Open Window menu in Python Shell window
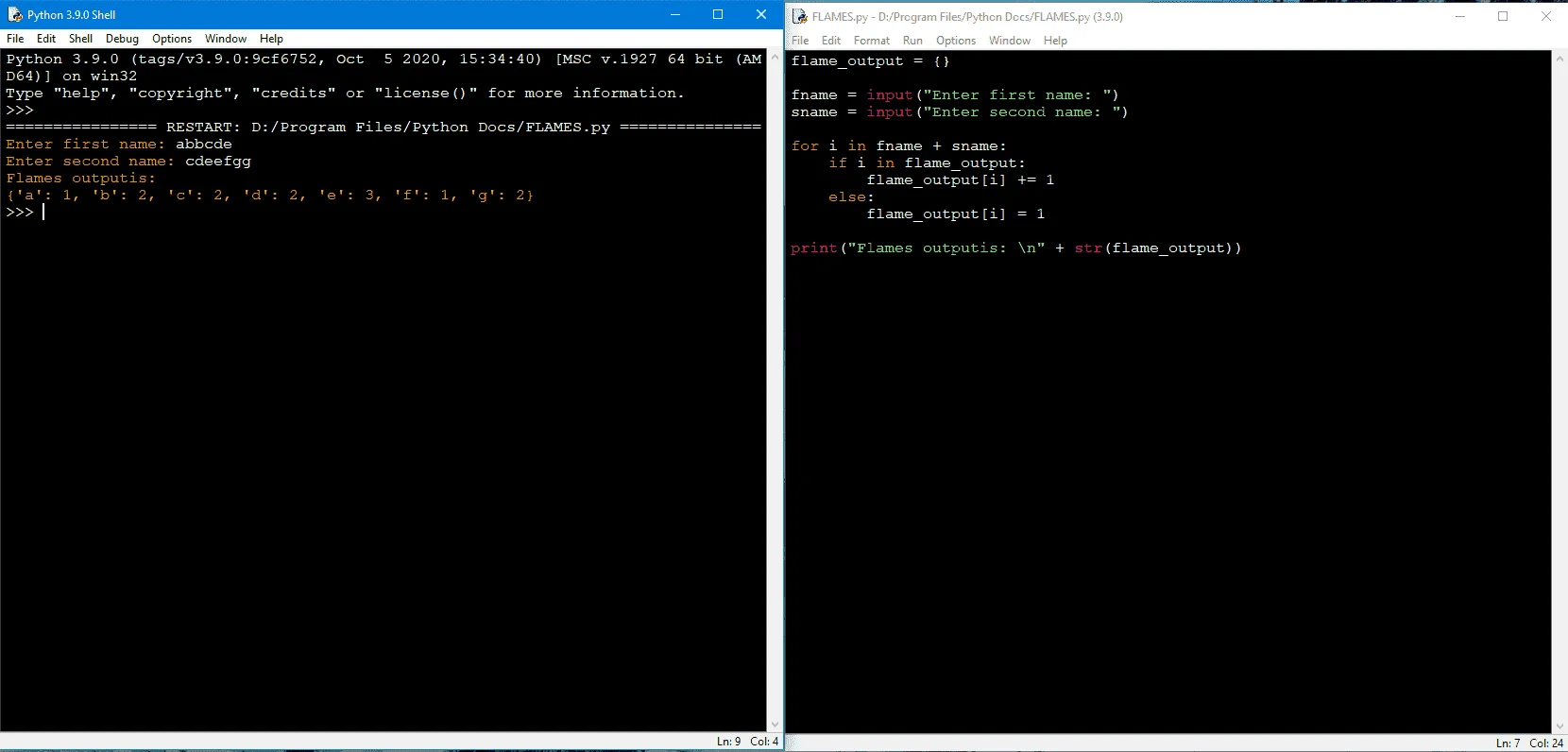This screenshot has width=1568, height=752. pos(226,39)
